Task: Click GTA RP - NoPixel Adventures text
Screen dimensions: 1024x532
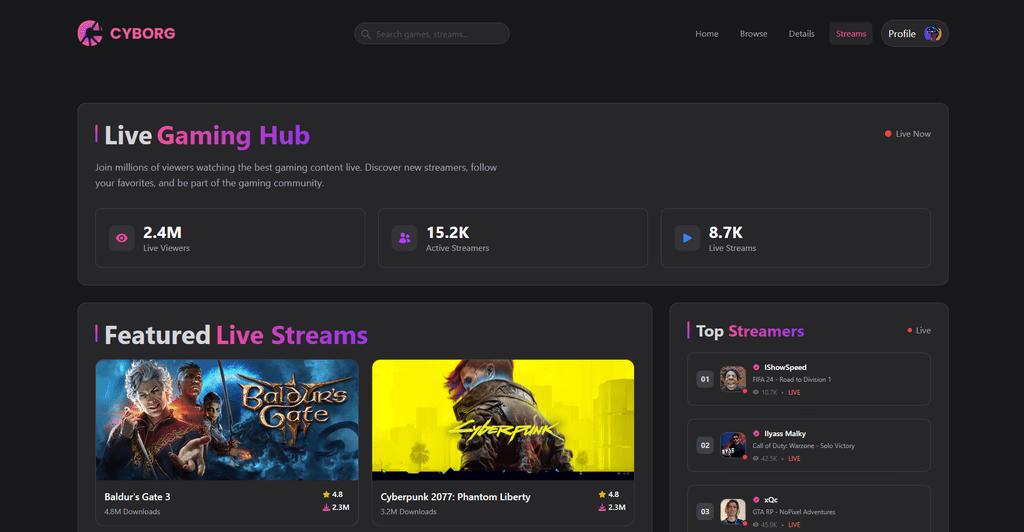Action: point(793,512)
